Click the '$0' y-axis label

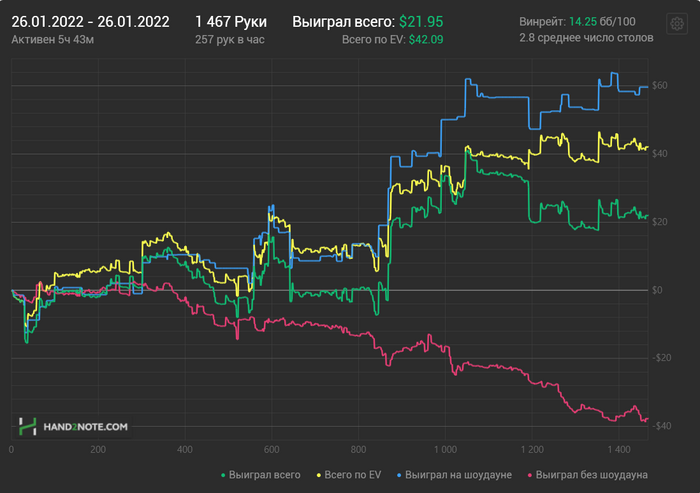657,290
